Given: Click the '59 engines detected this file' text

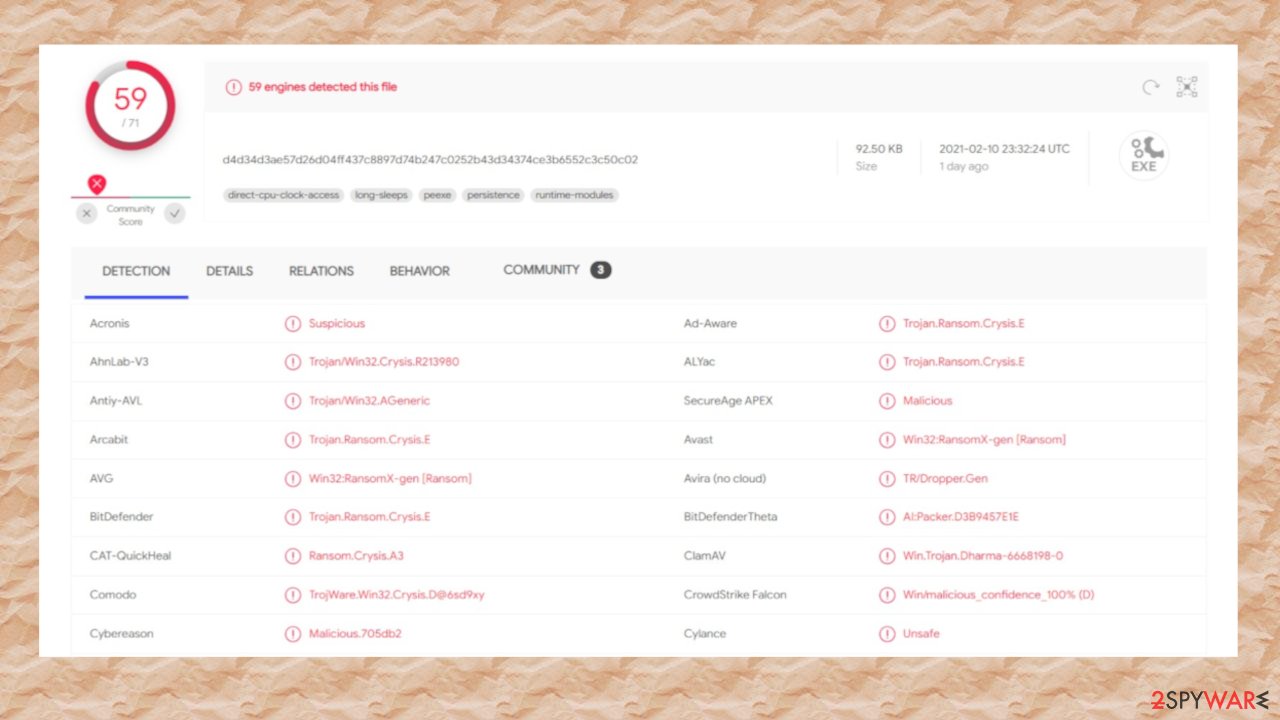Looking at the screenshot, I should coord(322,87).
